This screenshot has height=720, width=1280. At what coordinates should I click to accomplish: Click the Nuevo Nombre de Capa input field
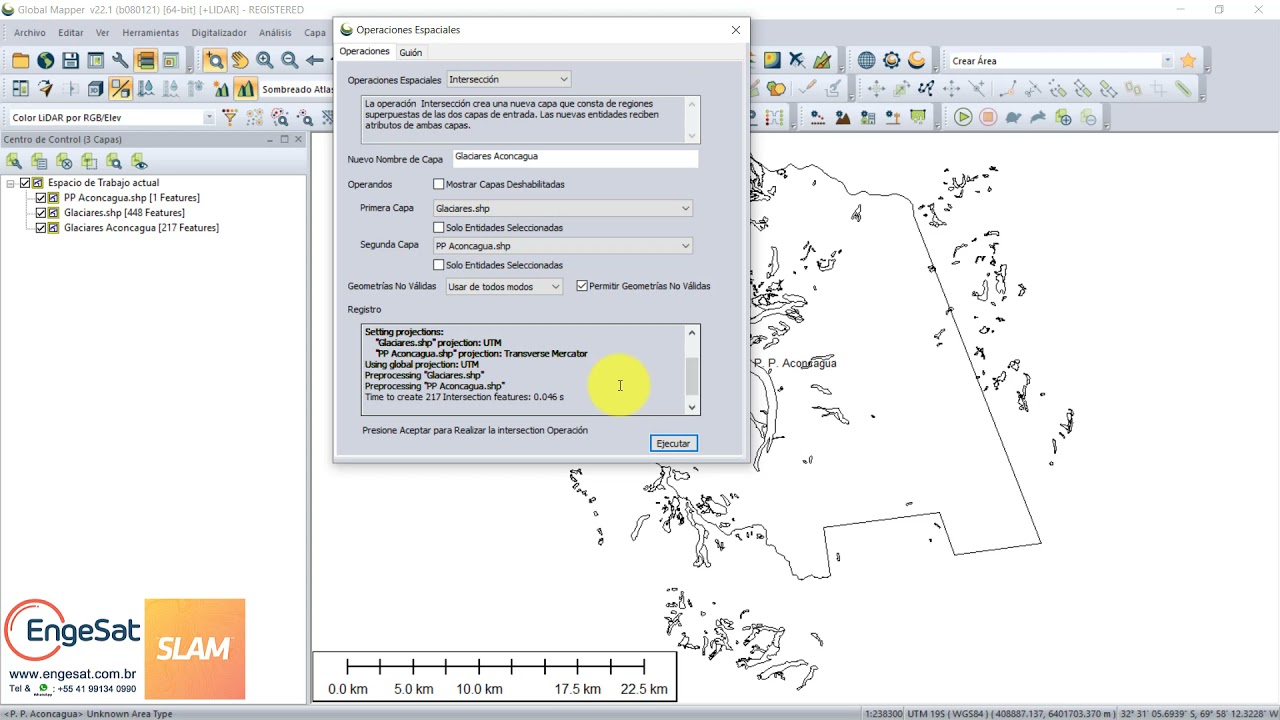[575, 157]
